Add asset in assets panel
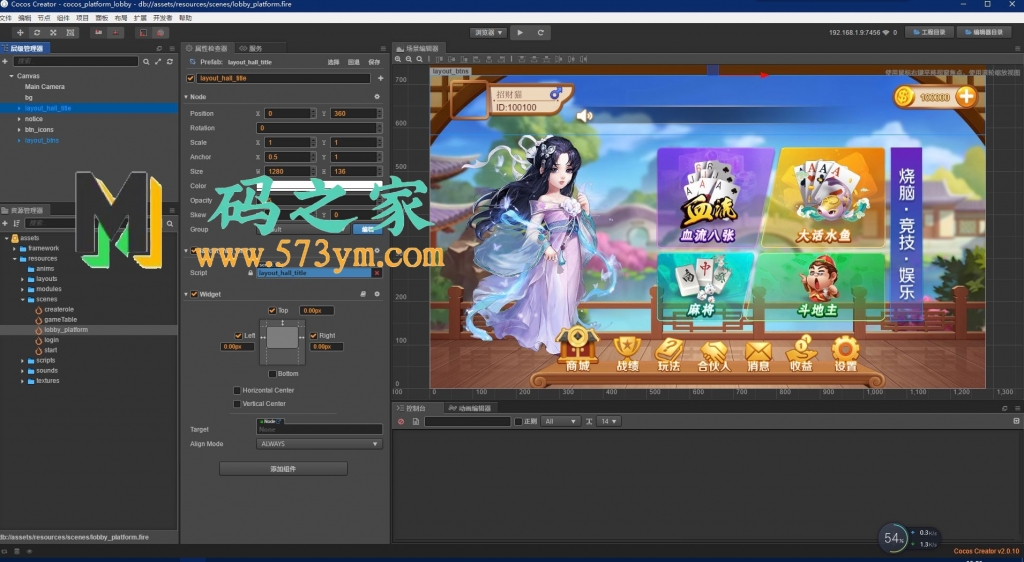This screenshot has height=562, width=1024. click(5, 223)
